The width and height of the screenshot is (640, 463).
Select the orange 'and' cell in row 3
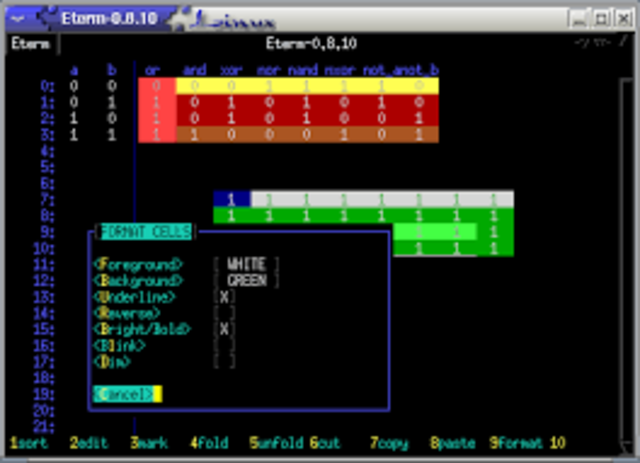click(x=194, y=135)
